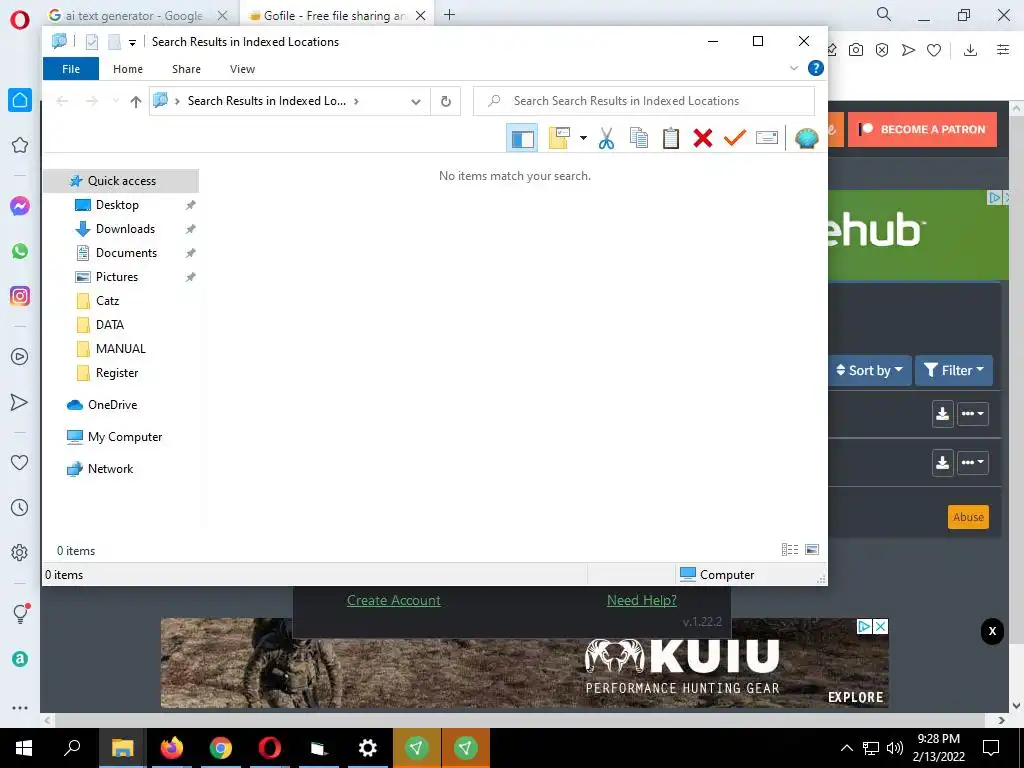Screen dimensions: 1024x768
Task: Open the Sort by dropdown on Gofile
Action: pyautogui.click(x=869, y=370)
